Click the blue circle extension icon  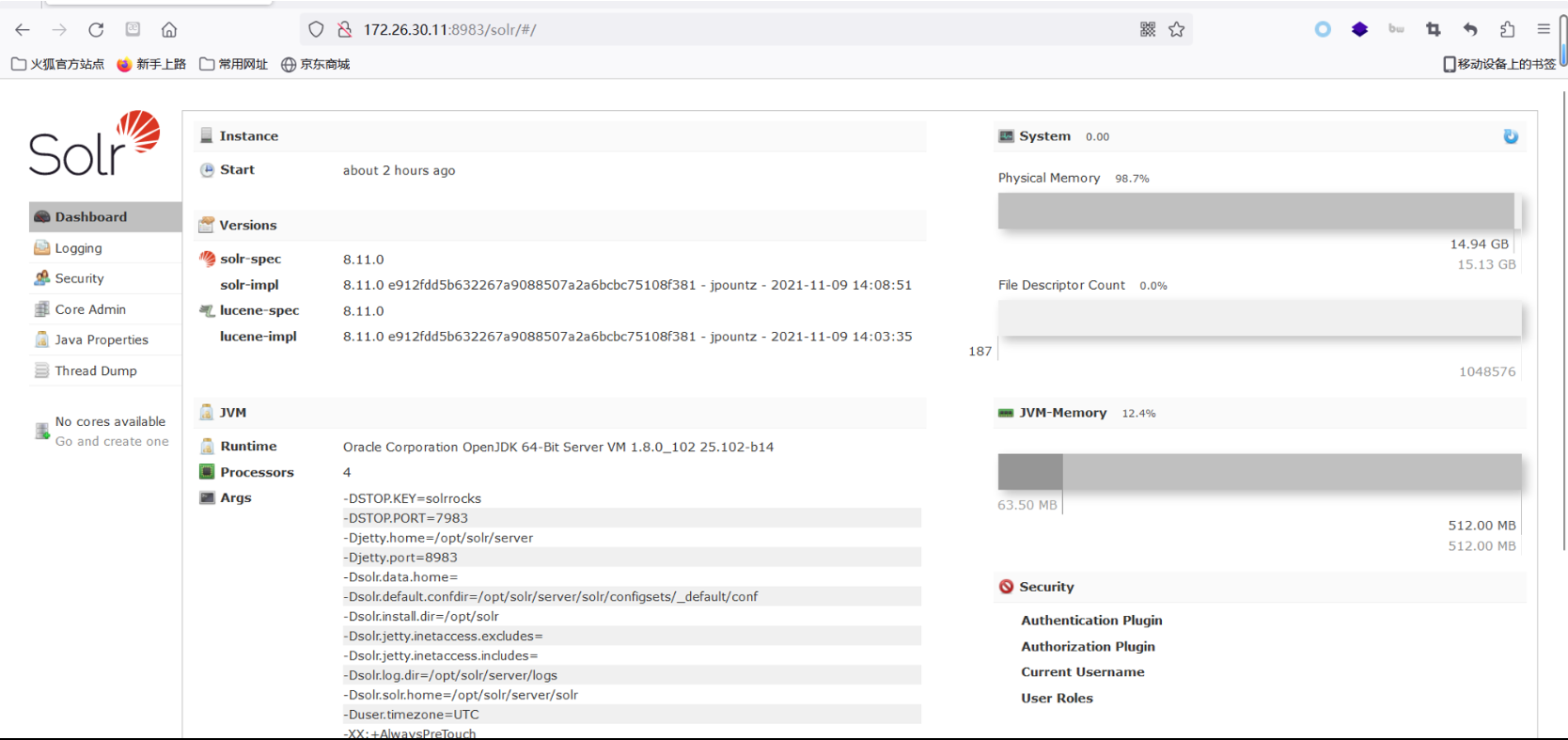[x=1323, y=30]
